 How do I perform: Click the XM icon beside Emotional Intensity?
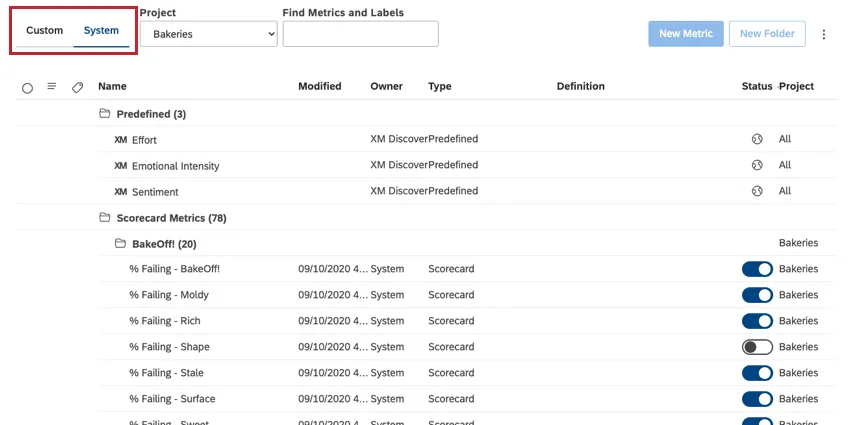point(121,166)
